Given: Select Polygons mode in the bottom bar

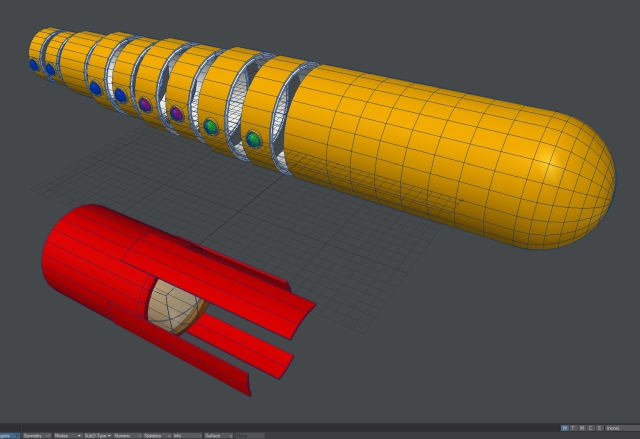Looking at the screenshot, I should tap(8, 435).
